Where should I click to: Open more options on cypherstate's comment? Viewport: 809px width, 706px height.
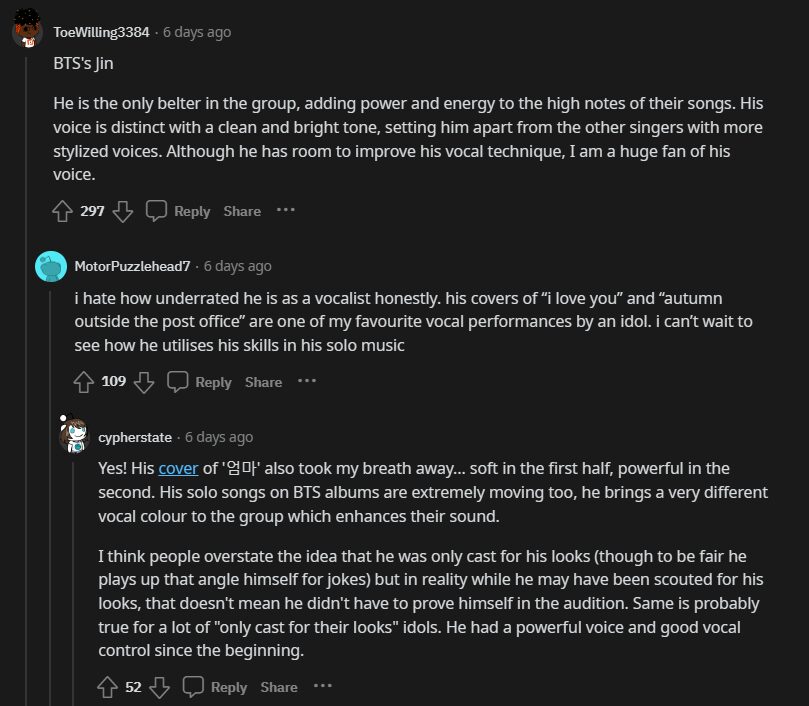323,686
